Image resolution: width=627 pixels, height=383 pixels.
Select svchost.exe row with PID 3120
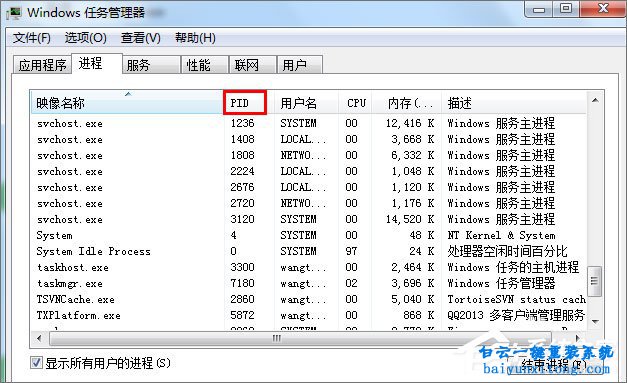(x=308, y=219)
